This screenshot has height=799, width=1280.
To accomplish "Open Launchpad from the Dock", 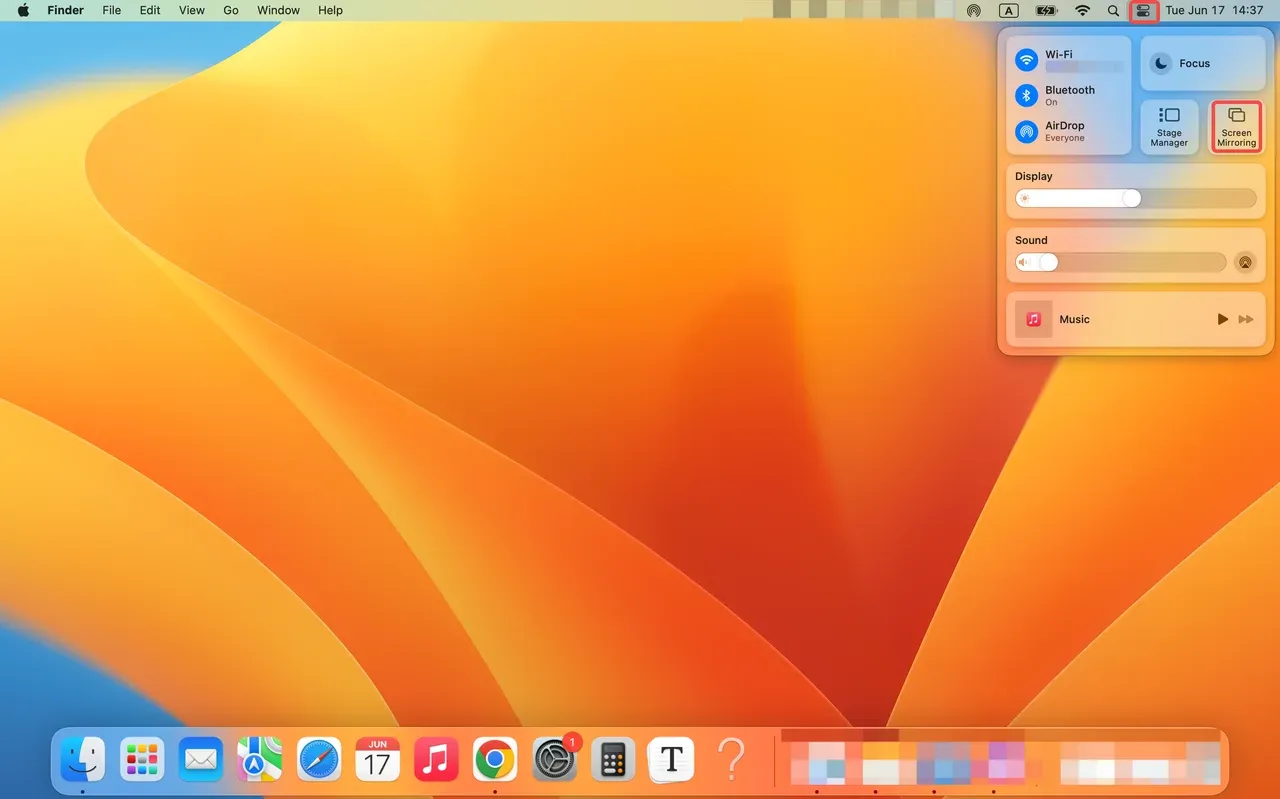I will (x=142, y=761).
